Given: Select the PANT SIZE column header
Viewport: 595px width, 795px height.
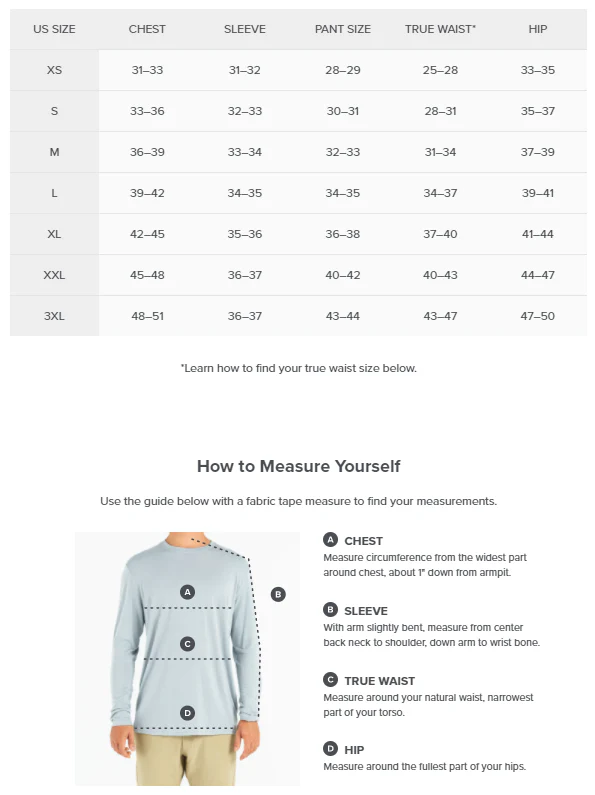Looking at the screenshot, I should tap(343, 29).
